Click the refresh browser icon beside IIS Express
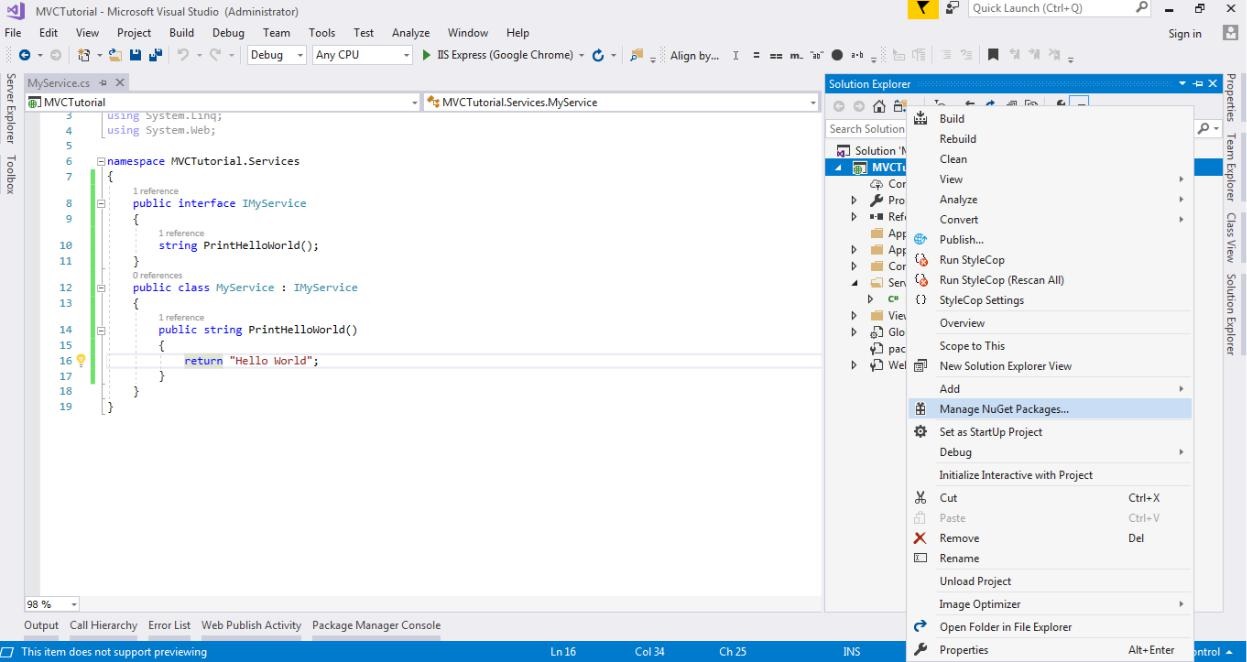 (599, 55)
